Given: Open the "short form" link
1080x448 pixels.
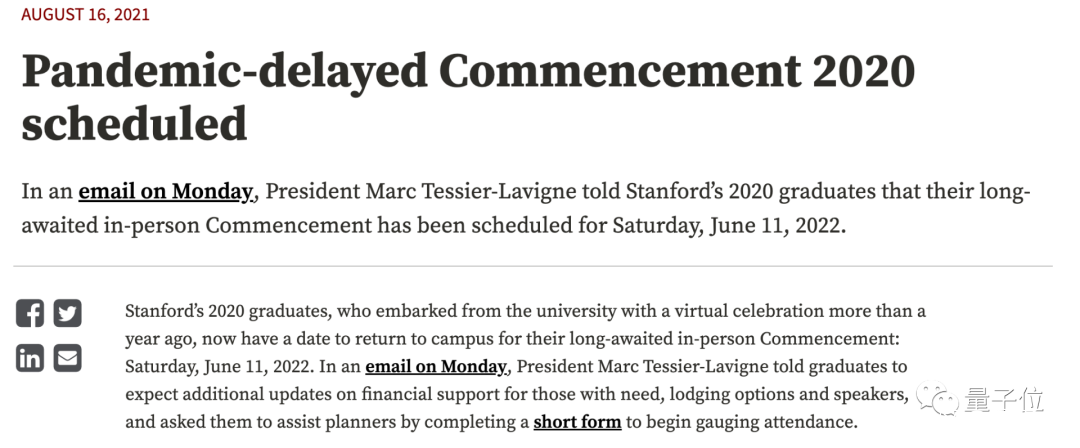Looking at the screenshot, I should coord(577,421).
